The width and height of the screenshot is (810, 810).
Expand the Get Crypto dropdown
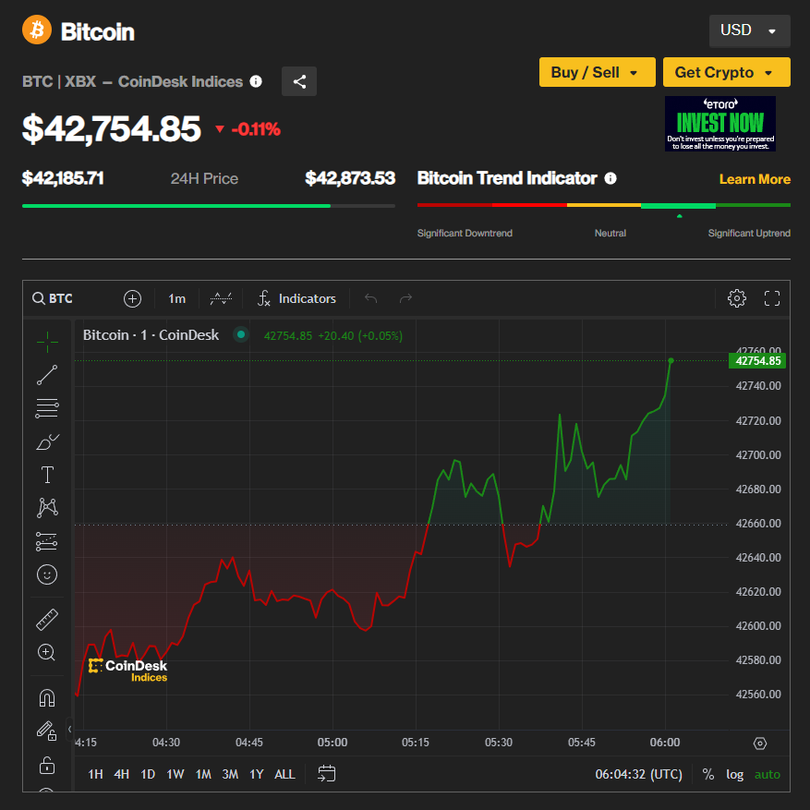pos(726,72)
